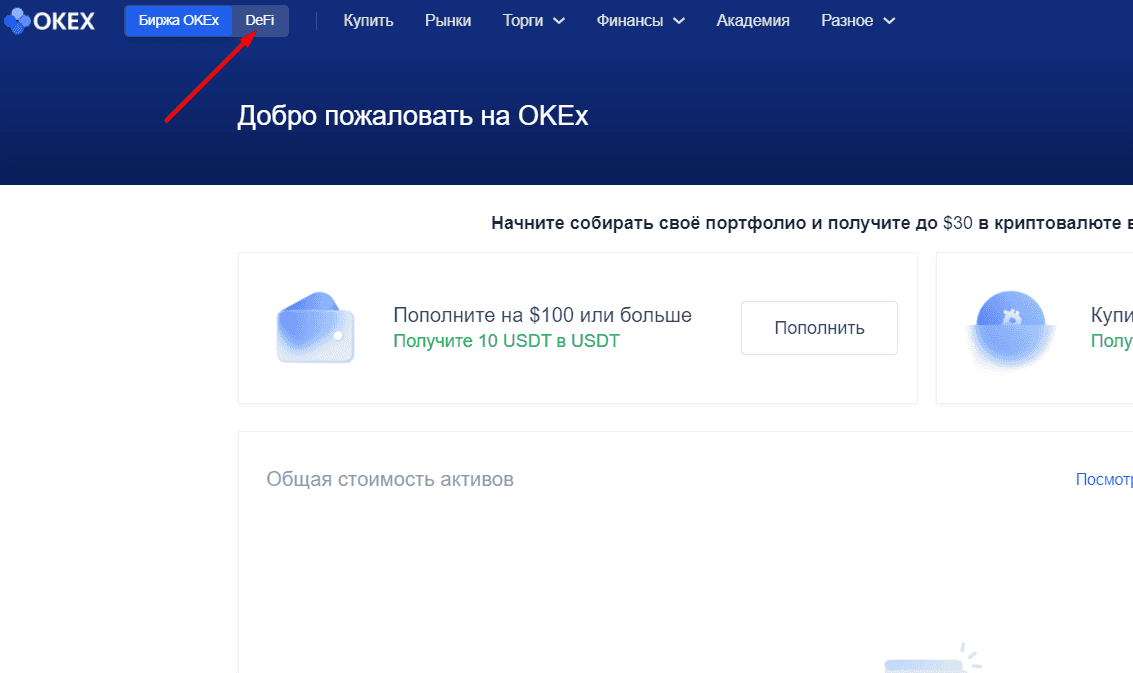Click 'Общая стоимость активов' label
The width and height of the screenshot is (1133, 673).
point(390,479)
